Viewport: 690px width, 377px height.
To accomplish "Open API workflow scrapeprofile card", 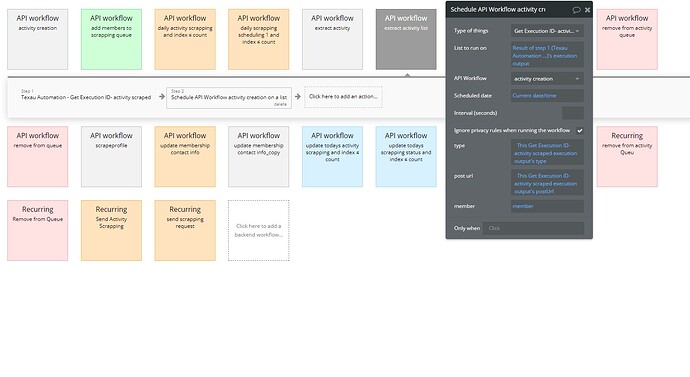I will [111, 157].
